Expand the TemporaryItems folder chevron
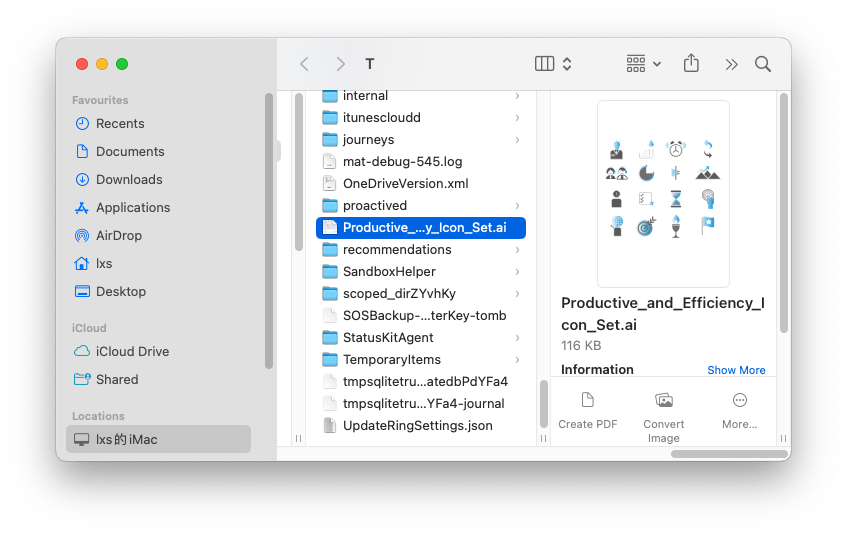This screenshot has height=535, width=847. point(517,360)
